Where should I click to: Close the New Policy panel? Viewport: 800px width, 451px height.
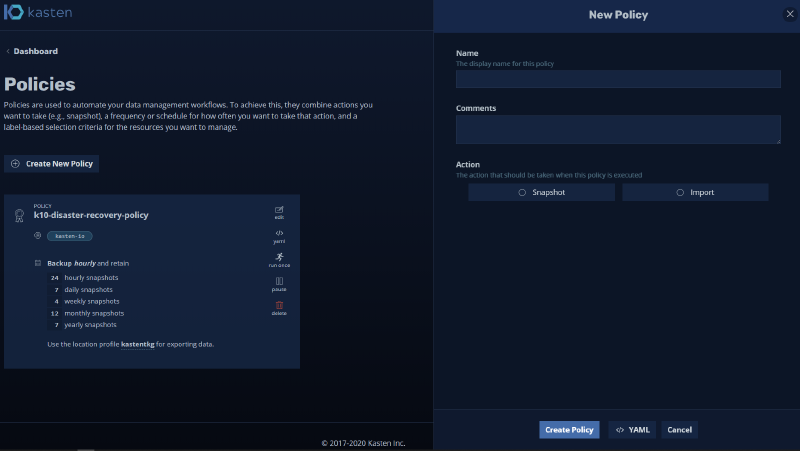pos(790,14)
